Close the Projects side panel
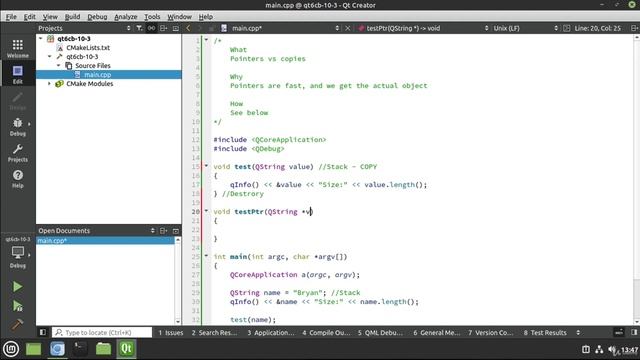Viewport: 640px width, 360px height. pyautogui.click(x=176, y=28)
